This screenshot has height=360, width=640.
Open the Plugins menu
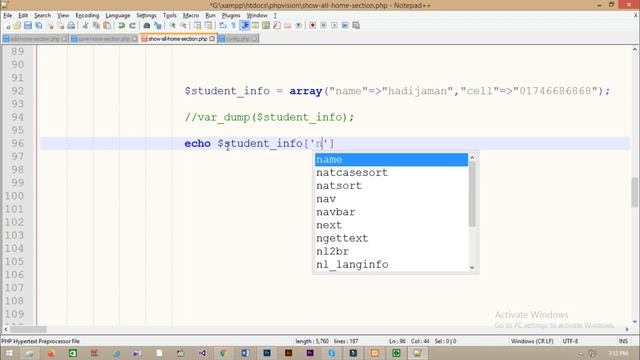click(x=231, y=15)
